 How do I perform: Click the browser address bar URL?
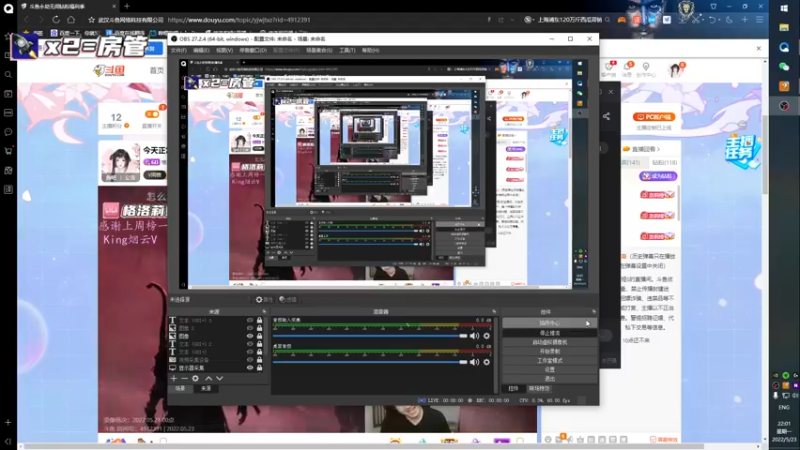tap(239, 20)
